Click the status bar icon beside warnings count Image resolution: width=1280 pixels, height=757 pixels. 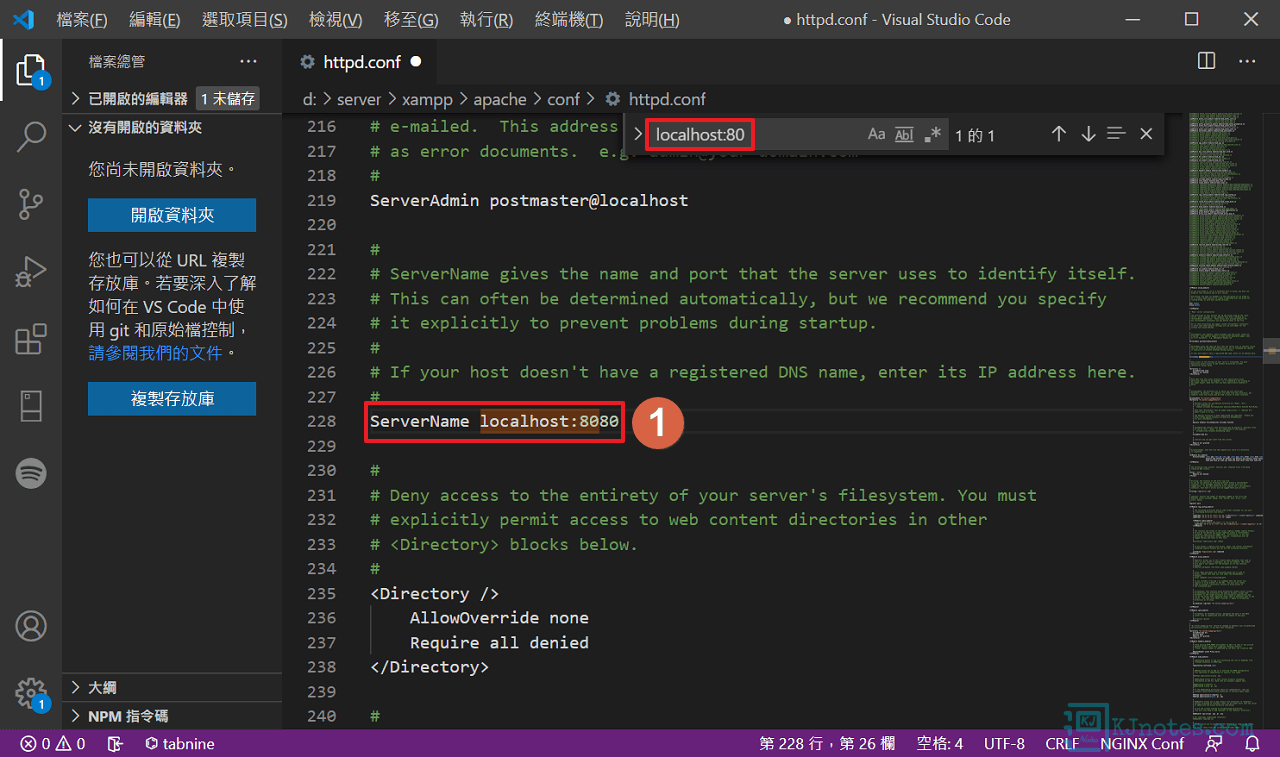click(116, 744)
